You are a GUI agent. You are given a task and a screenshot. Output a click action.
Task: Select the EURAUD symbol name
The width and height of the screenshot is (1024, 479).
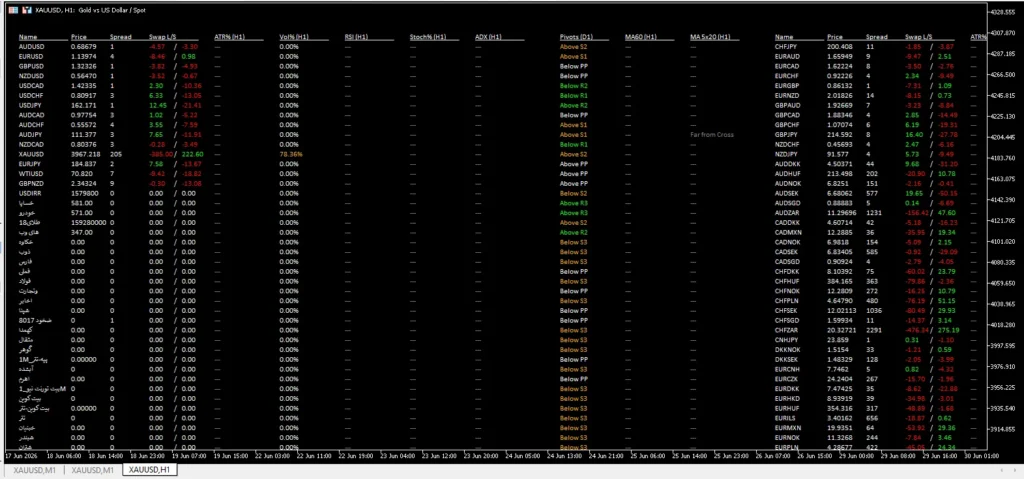coord(787,57)
